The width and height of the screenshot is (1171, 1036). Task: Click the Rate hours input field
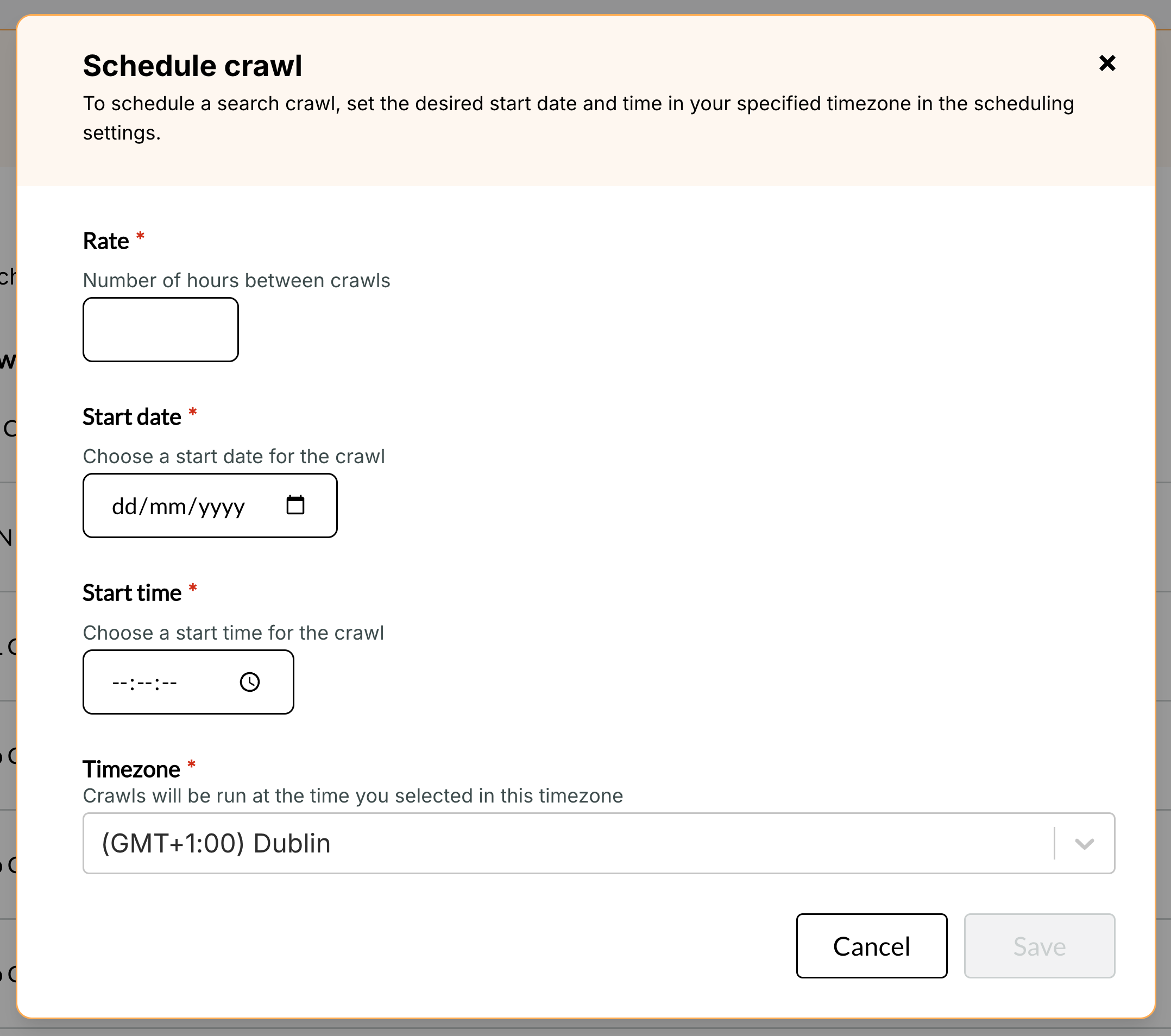click(x=160, y=330)
